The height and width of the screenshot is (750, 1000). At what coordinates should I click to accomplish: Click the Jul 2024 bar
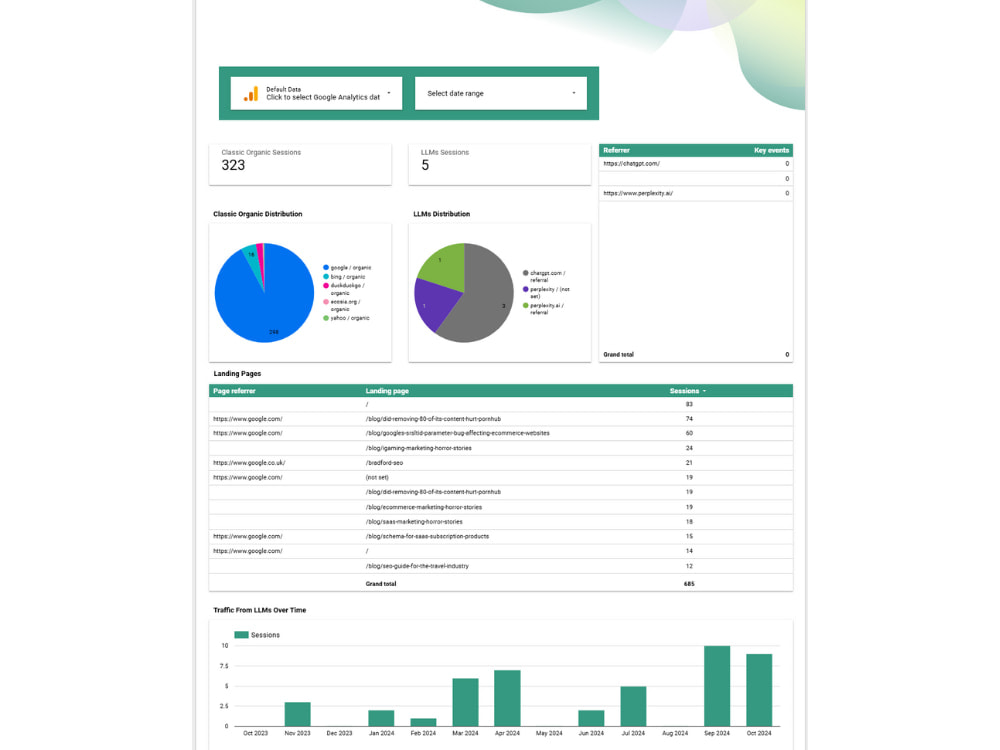pos(633,707)
